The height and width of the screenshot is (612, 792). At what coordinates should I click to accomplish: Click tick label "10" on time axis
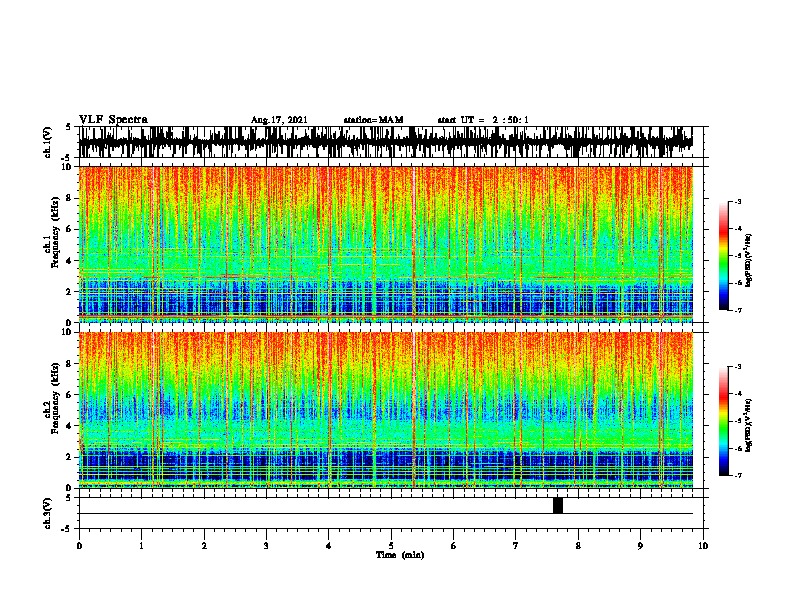pyautogui.click(x=703, y=546)
